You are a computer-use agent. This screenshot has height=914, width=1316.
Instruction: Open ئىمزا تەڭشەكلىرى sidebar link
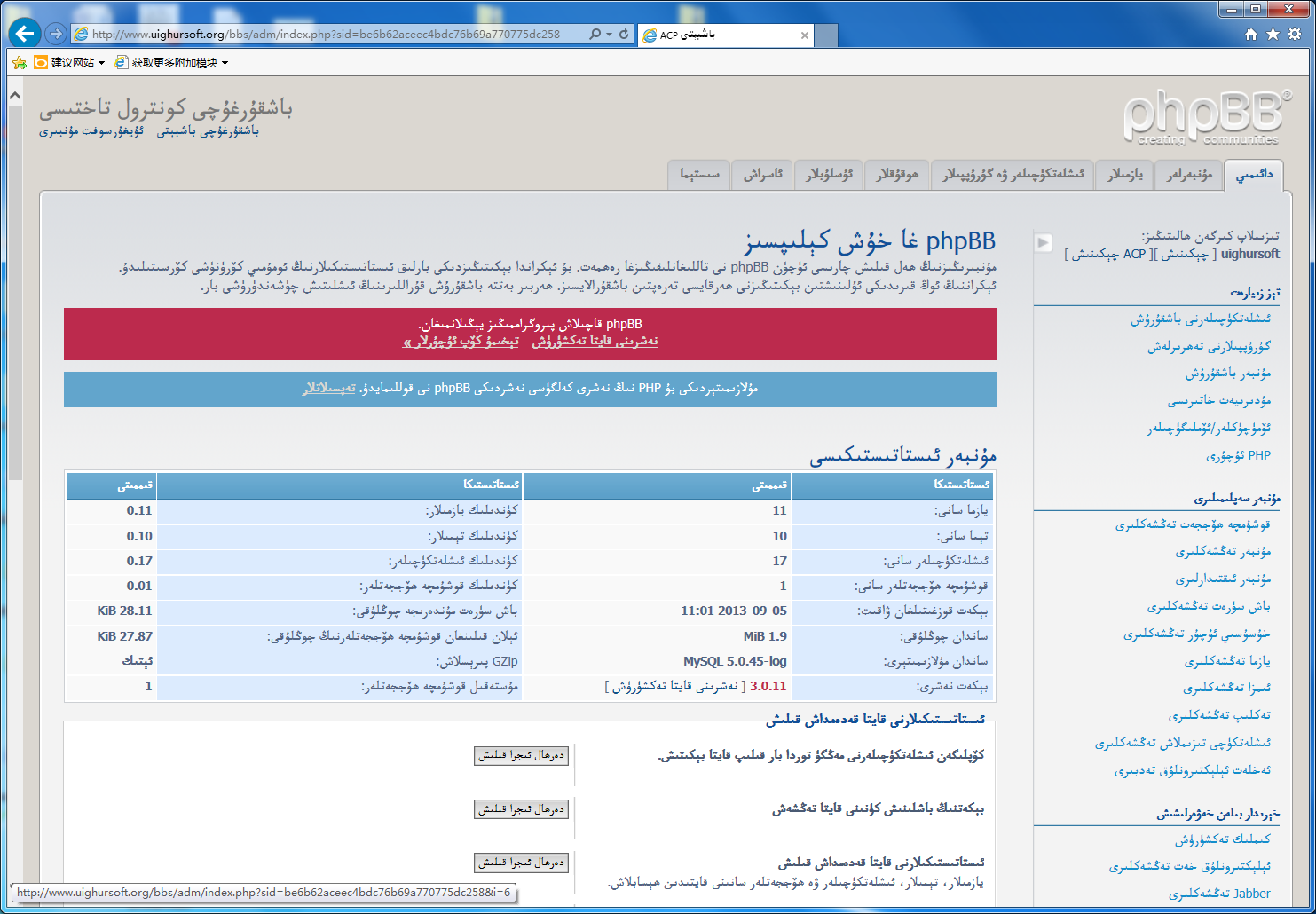click(x=1226, y=688)
